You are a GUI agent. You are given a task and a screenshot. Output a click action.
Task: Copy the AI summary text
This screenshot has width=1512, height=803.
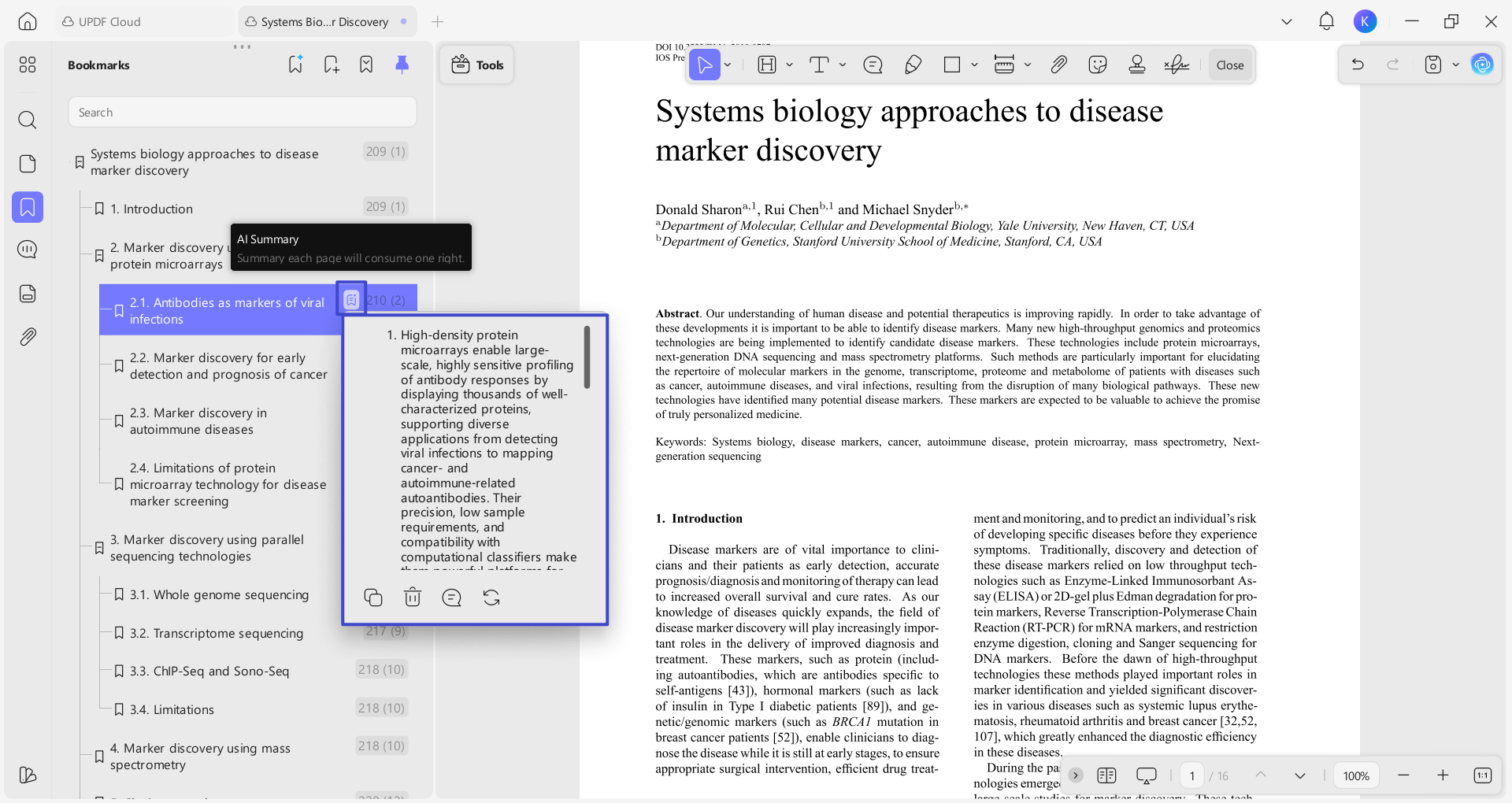click(373, 598)
